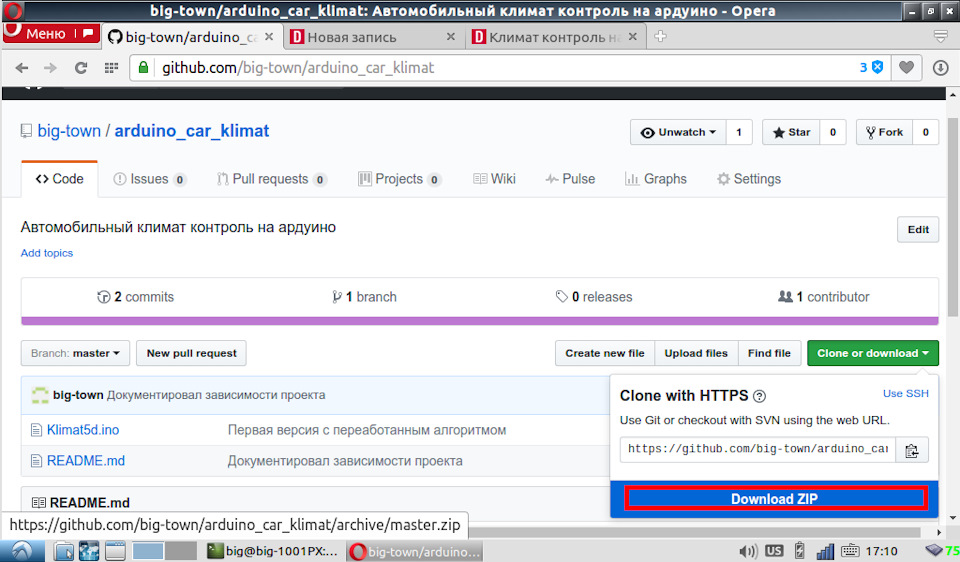Expand the Unwatch dropdown
960x562 pixels.
[678, 132]
